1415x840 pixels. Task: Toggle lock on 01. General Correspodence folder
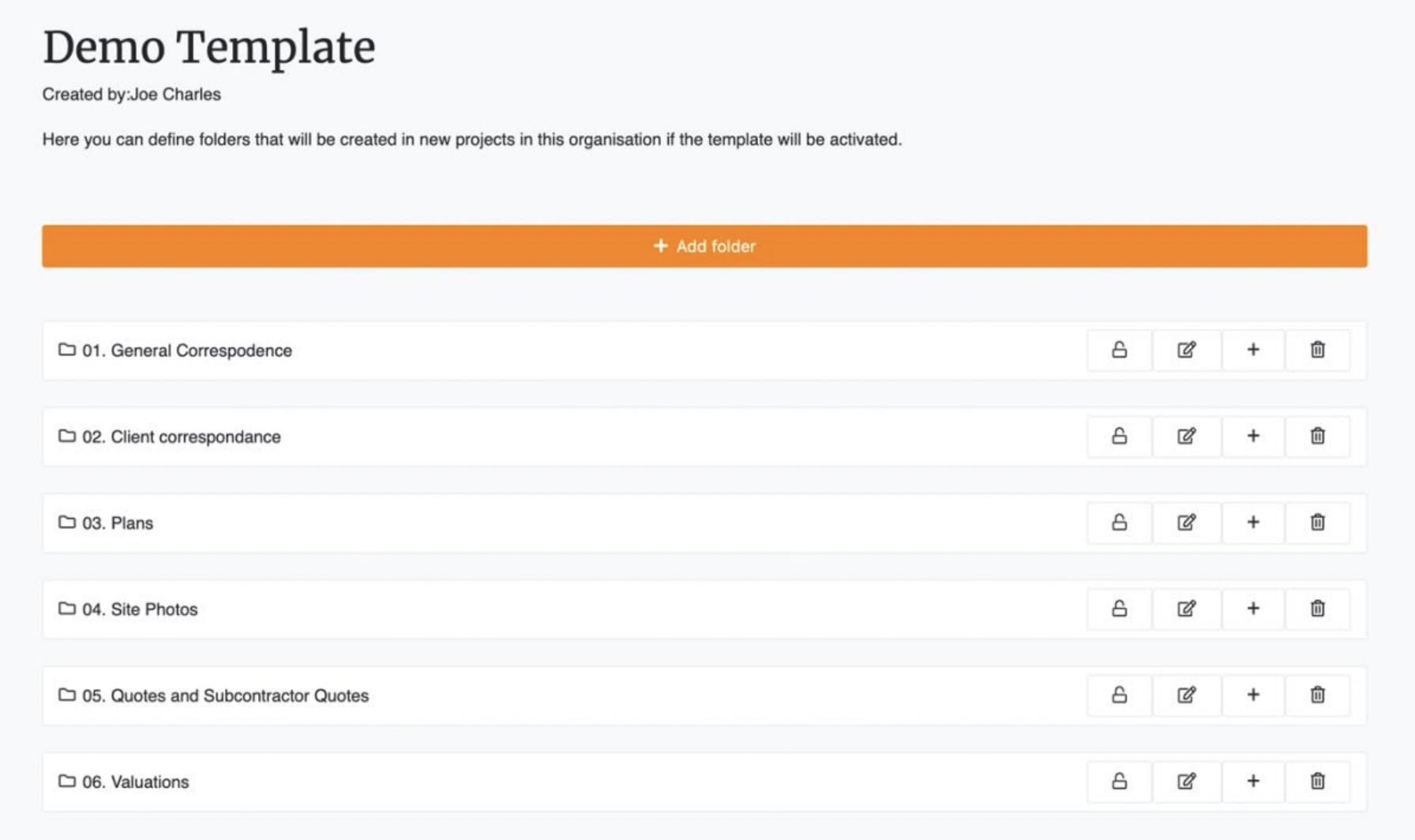click(1119, 350)
